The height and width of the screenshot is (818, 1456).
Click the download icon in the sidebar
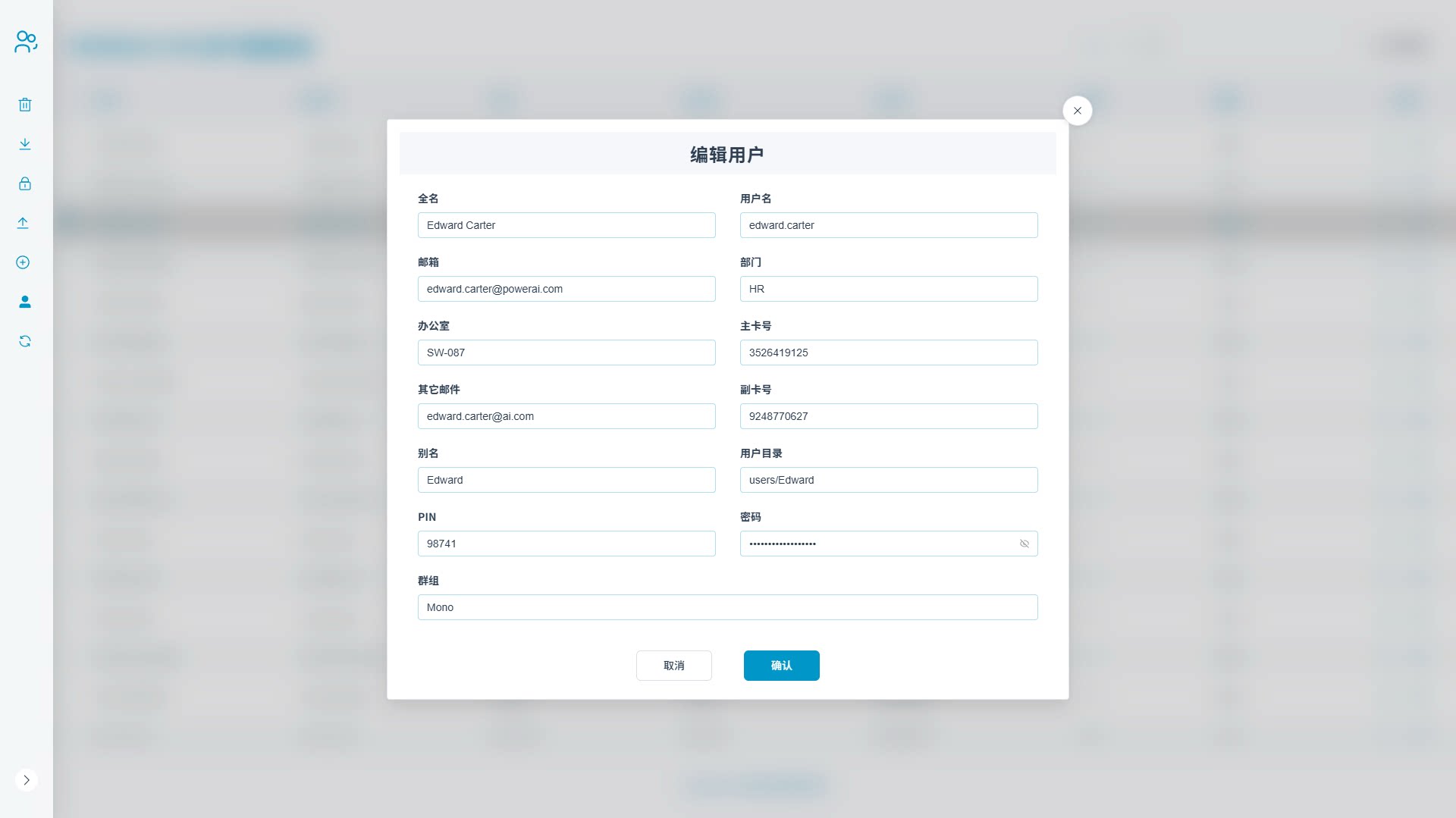pyautogui.click(x=25, y=143)
